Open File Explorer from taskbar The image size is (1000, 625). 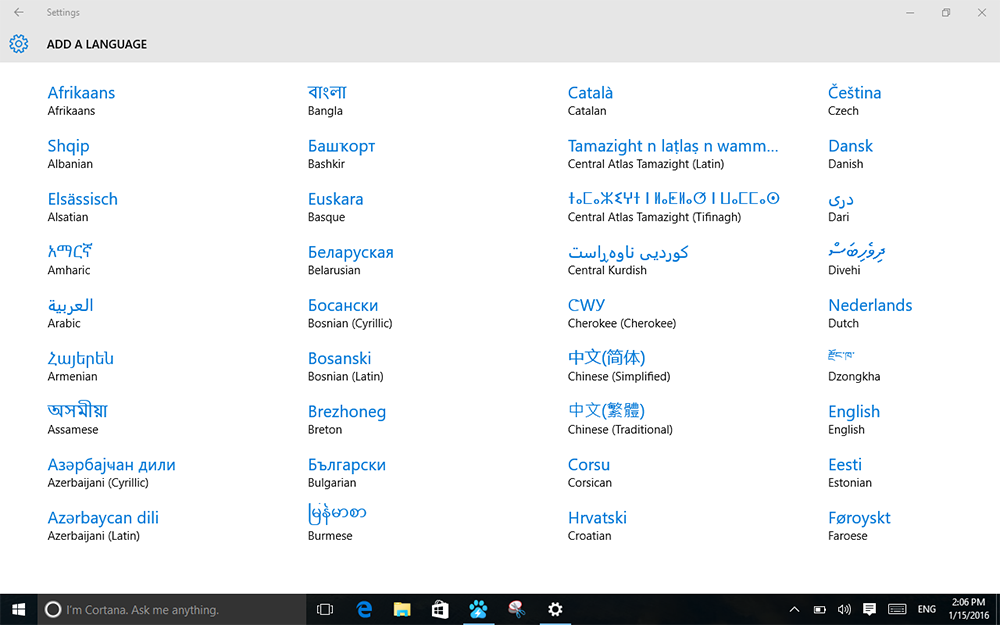pyautogui.click(x=402, y=609)
